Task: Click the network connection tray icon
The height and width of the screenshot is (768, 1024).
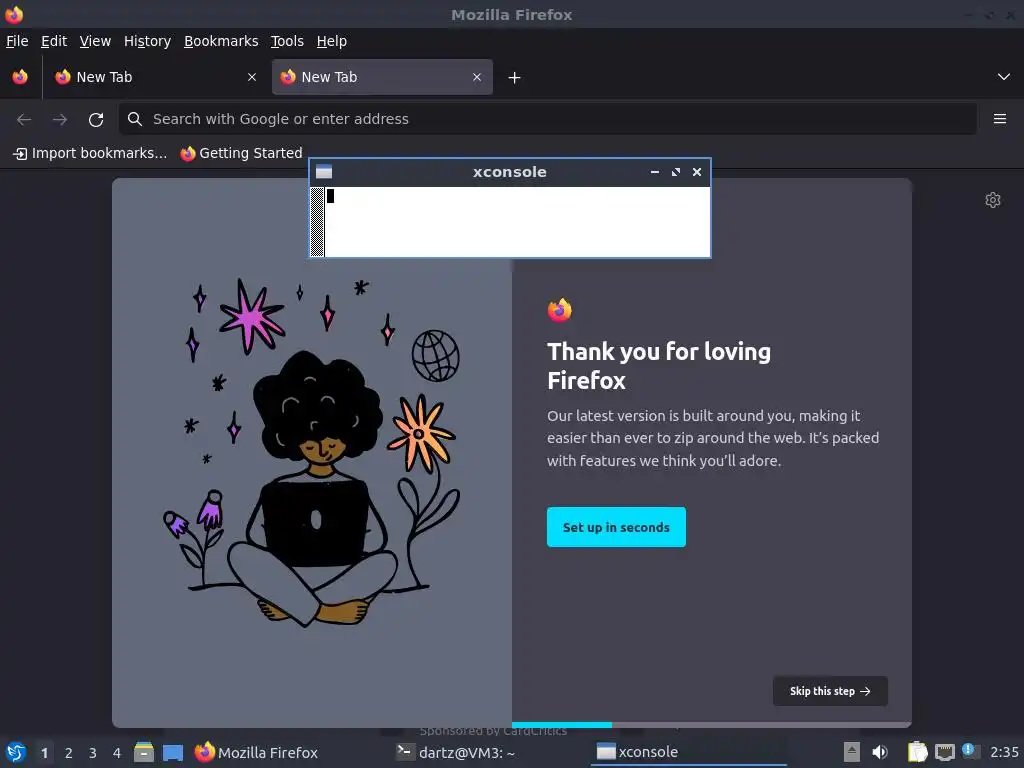Action: (944, 752)
